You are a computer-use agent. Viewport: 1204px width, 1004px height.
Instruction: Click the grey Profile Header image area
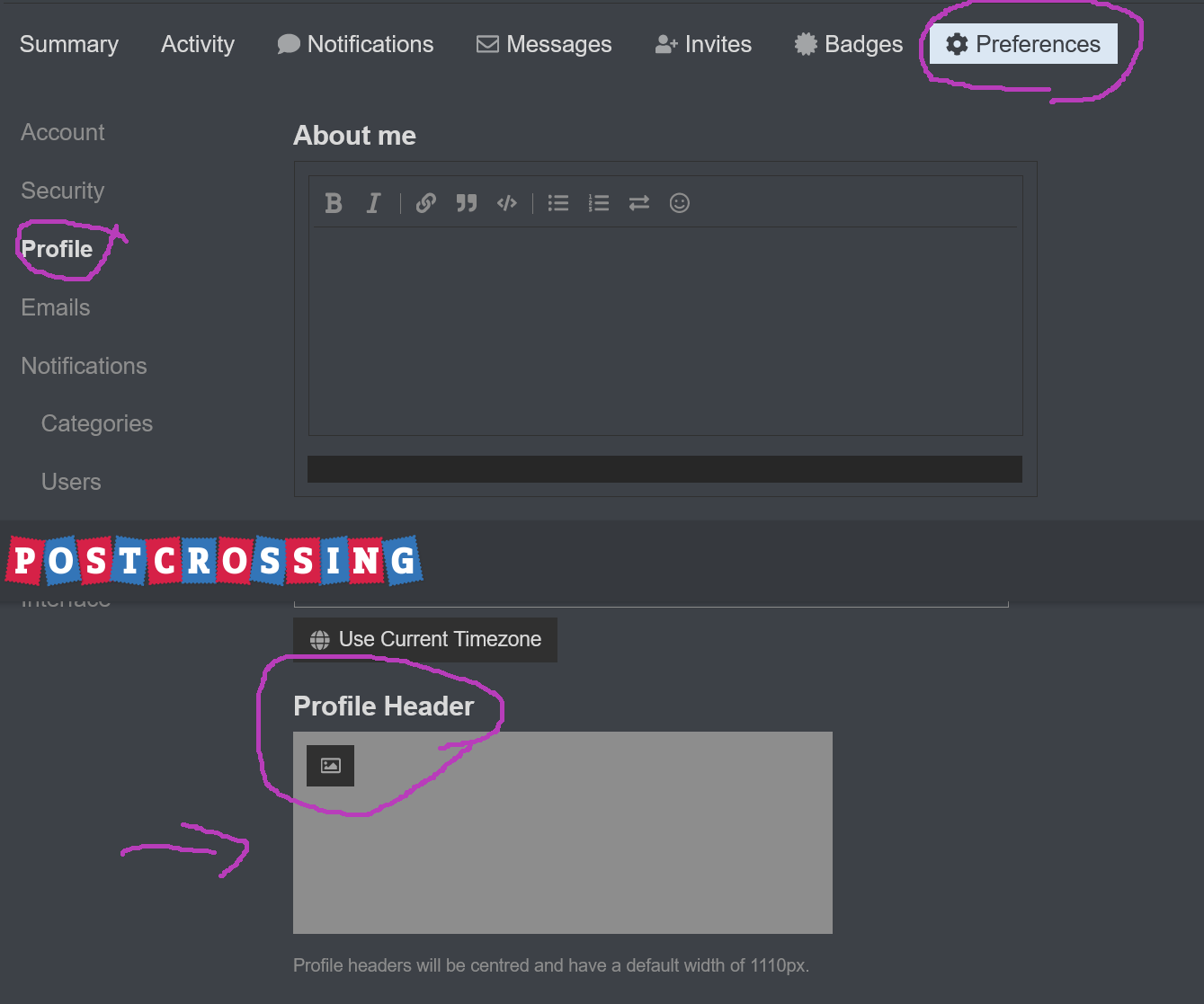563,832
